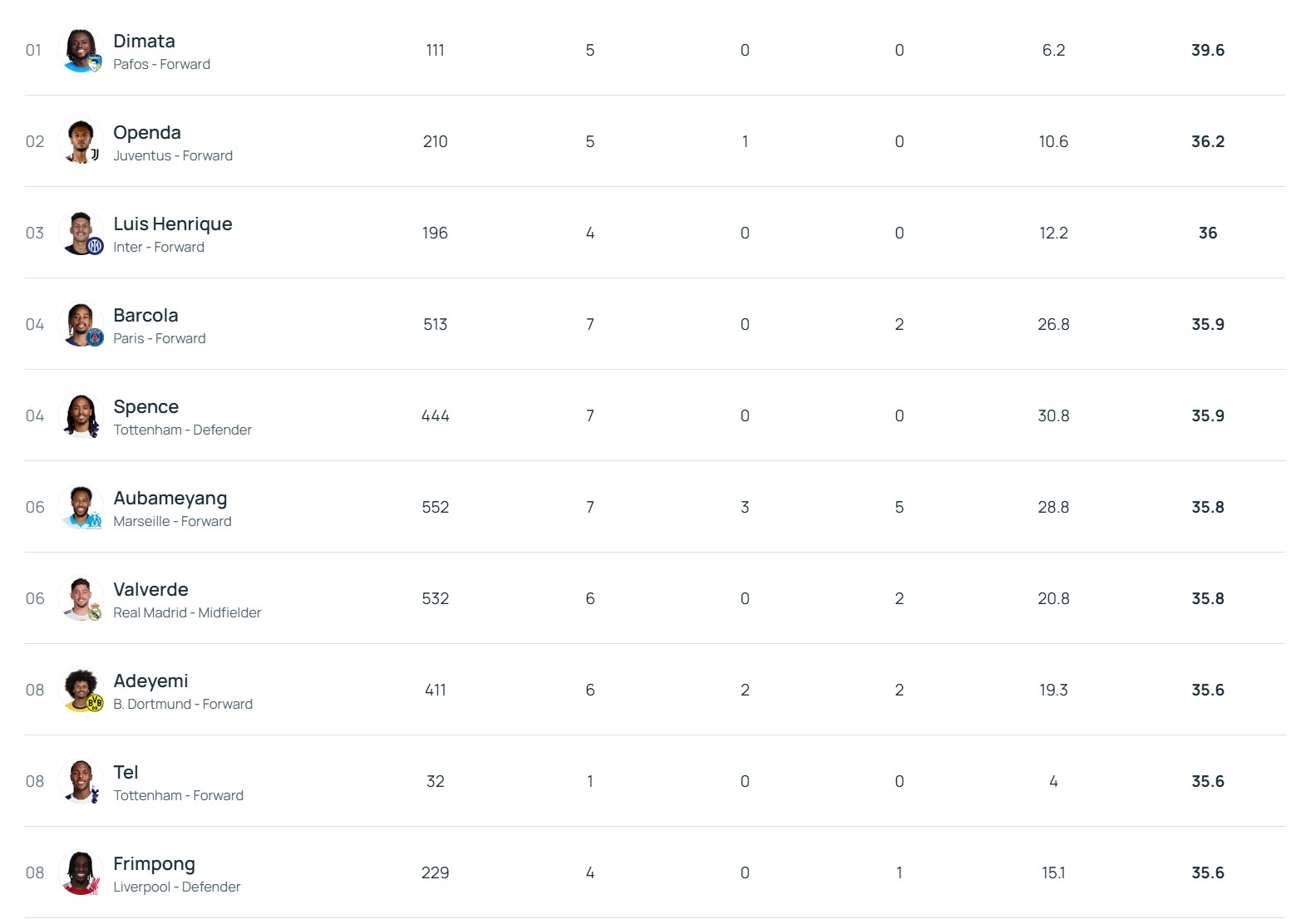Image resolution: width=1296 pixels, height=924 pixels.
Task: Click the Spence player name
Action: click(145, 407)
